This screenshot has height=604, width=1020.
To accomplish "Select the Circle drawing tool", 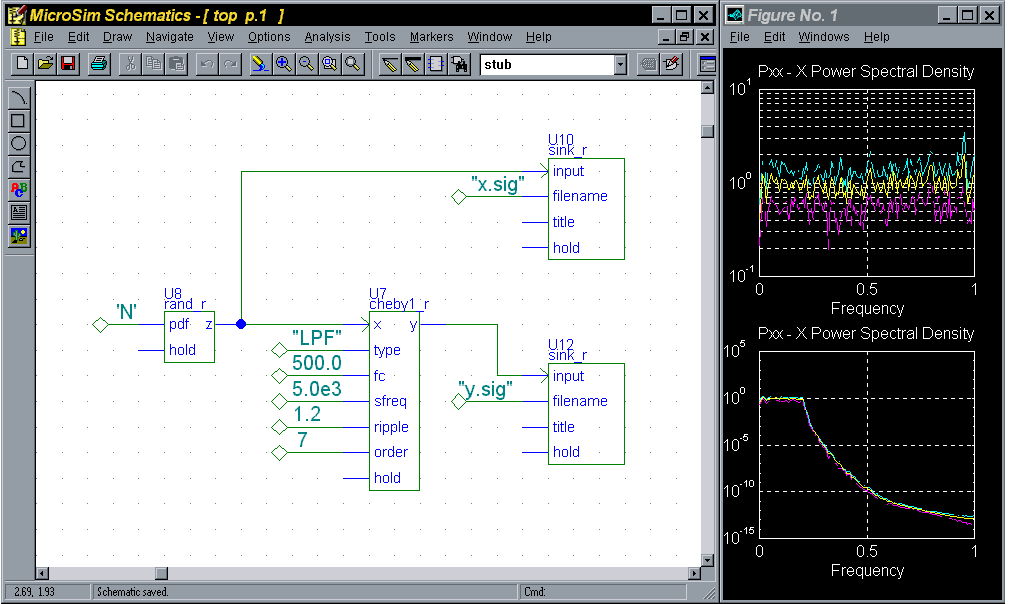I will point(19,143).
